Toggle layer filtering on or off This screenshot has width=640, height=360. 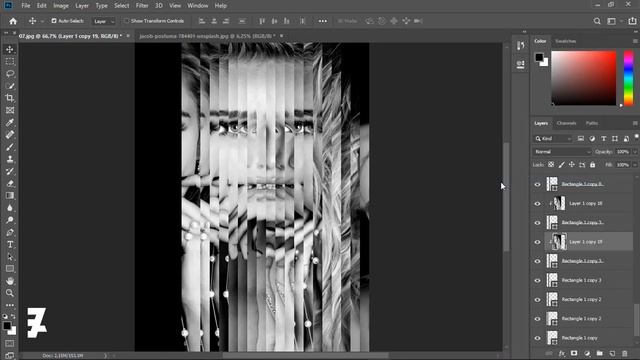(x=636, y=137)
